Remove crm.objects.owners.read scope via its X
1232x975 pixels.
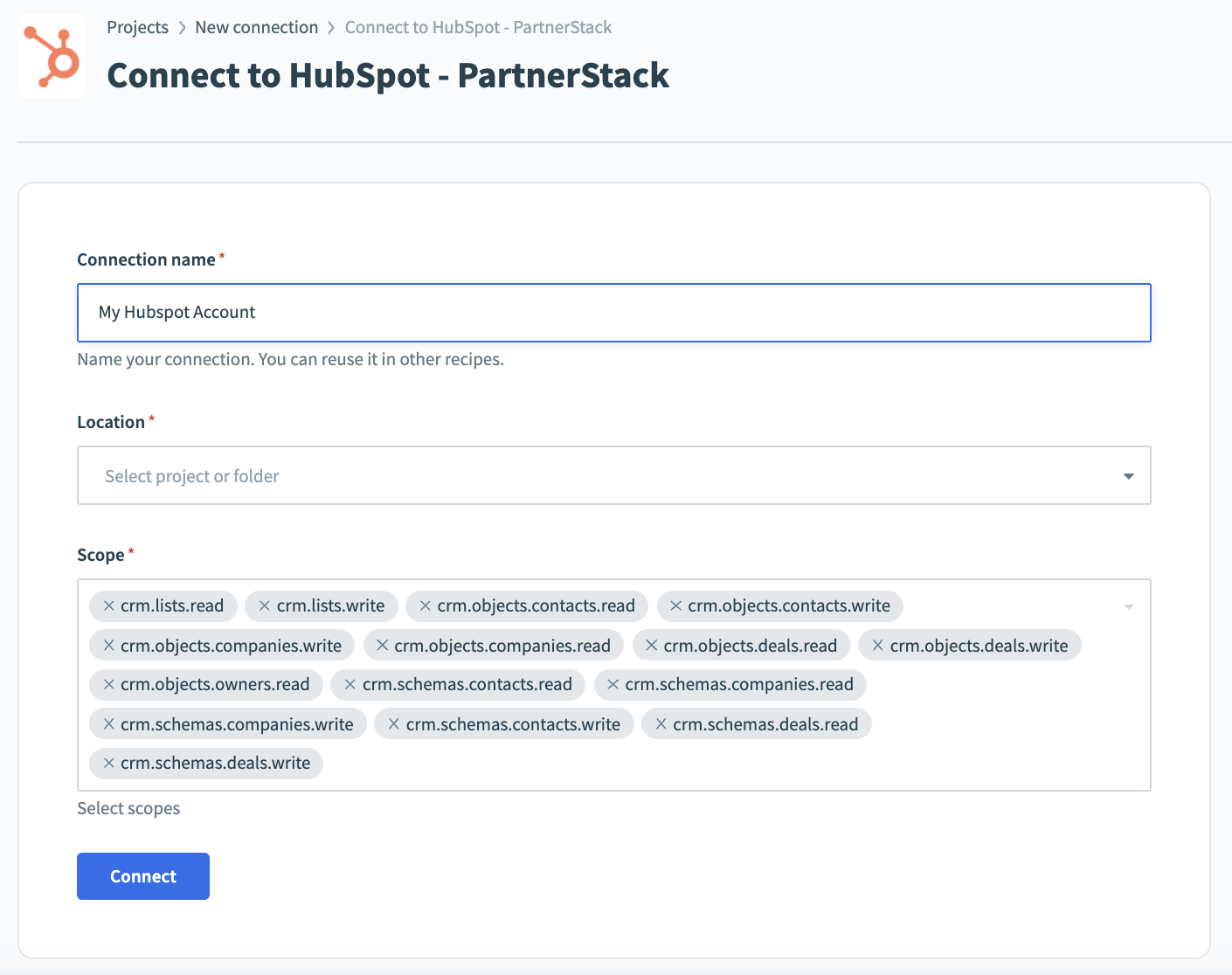(x=109, y=684)
